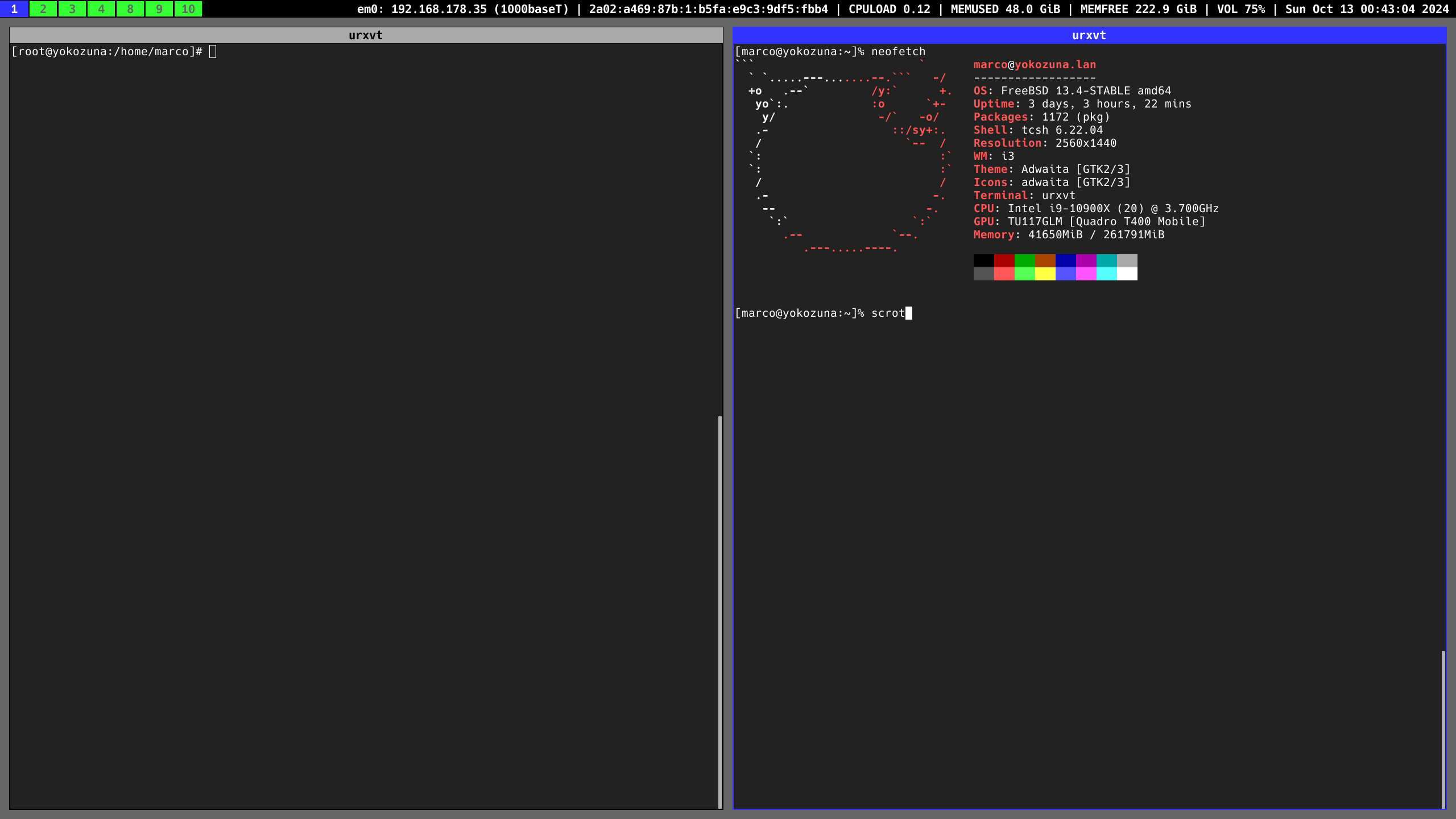Click the Terminal: urxvt line

point(1024,196)
